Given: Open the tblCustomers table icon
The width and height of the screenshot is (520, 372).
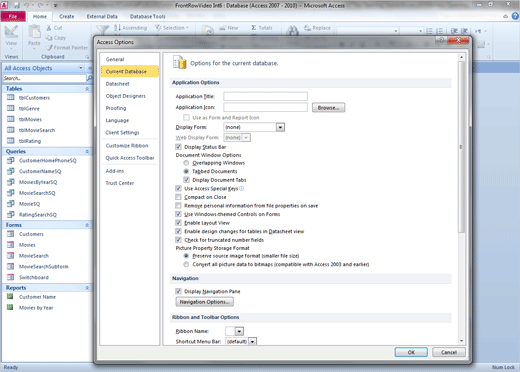Looking at the screenshot, I should click(11, 97).
